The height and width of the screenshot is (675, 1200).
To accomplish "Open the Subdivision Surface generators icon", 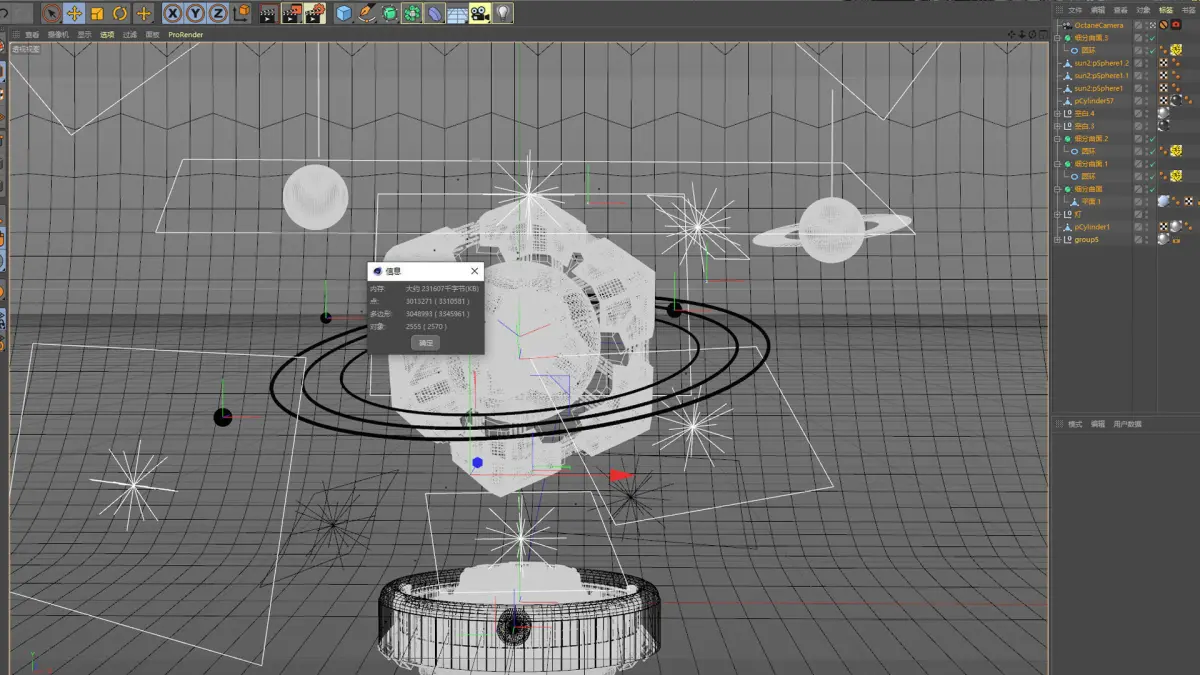I will tap(390, 13).
